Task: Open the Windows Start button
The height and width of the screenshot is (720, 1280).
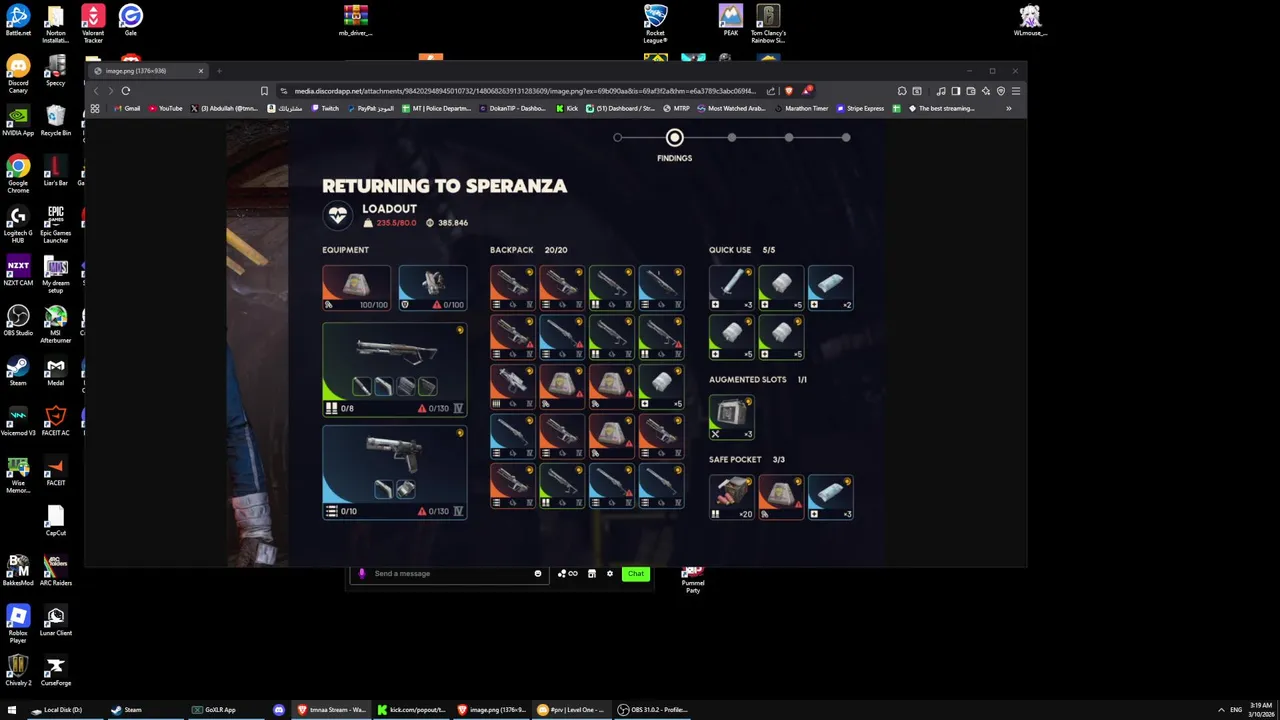Action: (x=12, y=710)
